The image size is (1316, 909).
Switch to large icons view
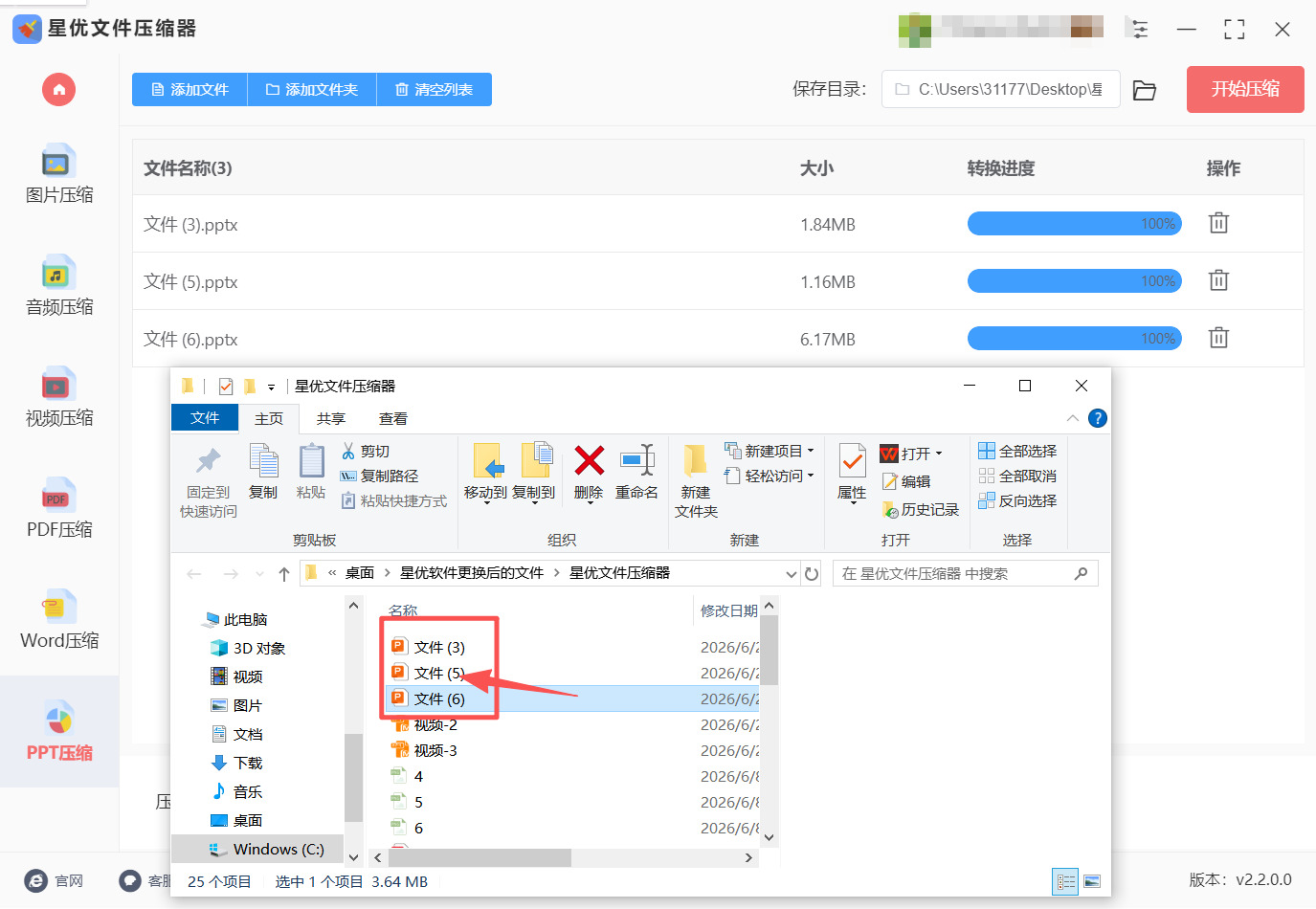pos(1092,882)
